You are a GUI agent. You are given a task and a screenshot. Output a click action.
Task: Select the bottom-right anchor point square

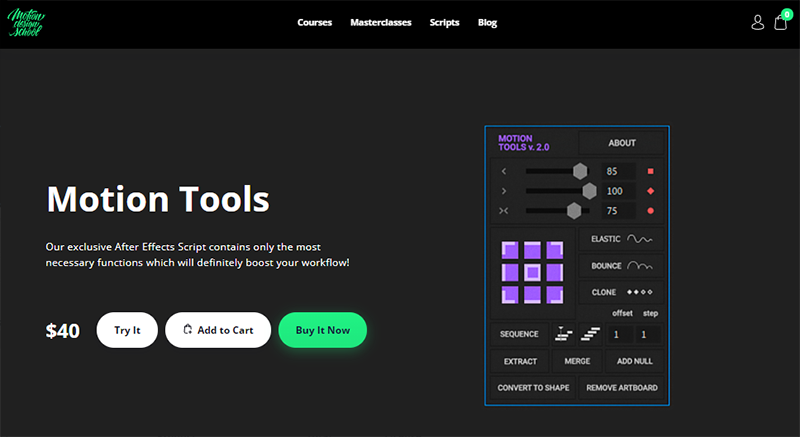tap(556, 294)
